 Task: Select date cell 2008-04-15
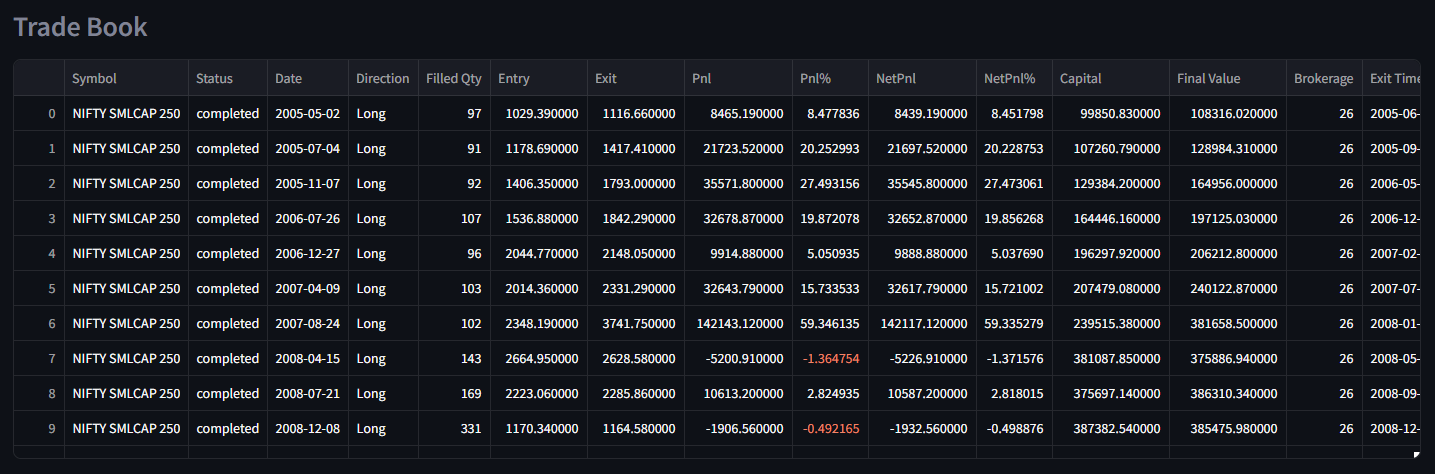[308, 359]
